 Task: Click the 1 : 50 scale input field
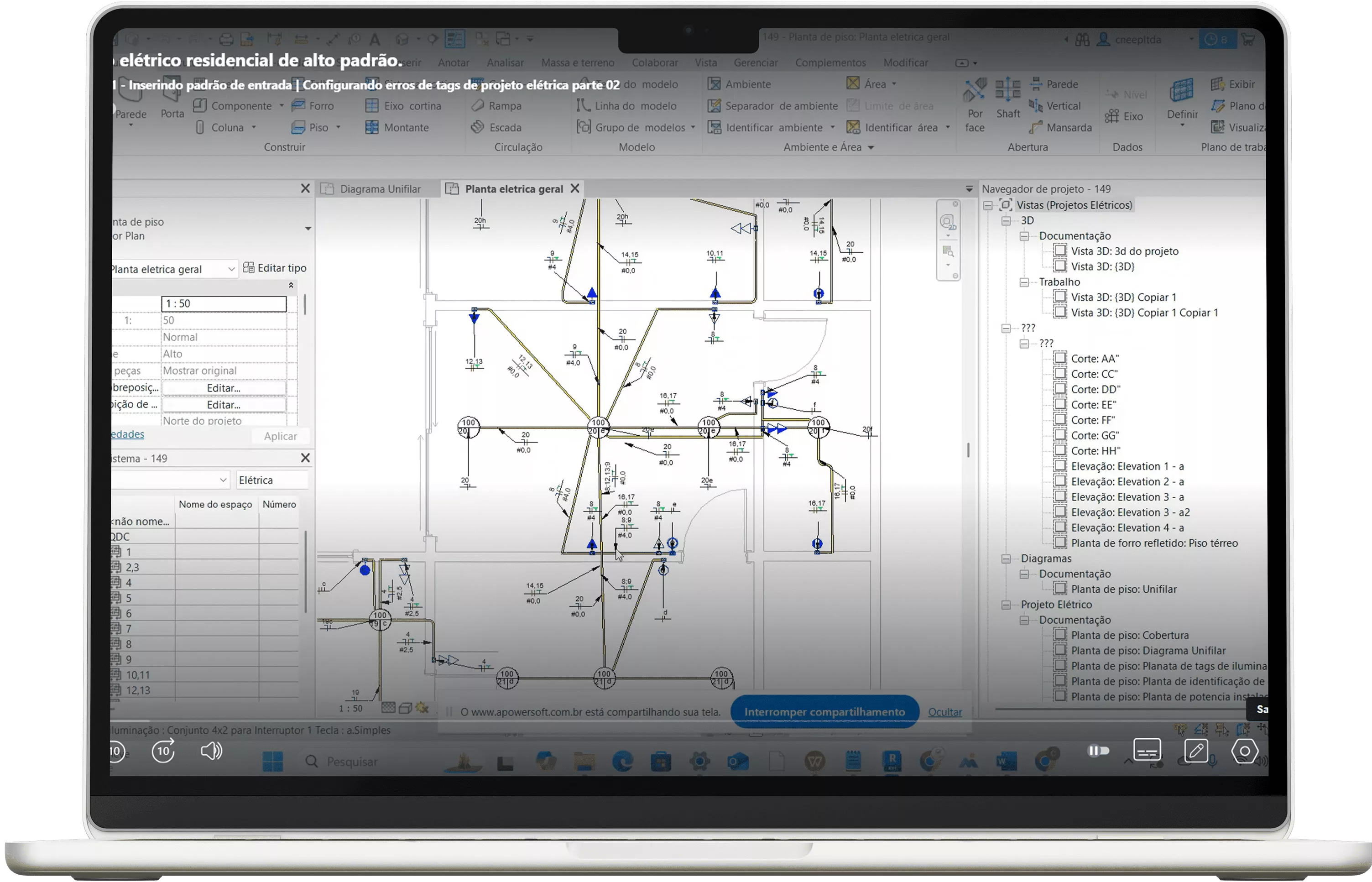point(224,303)
